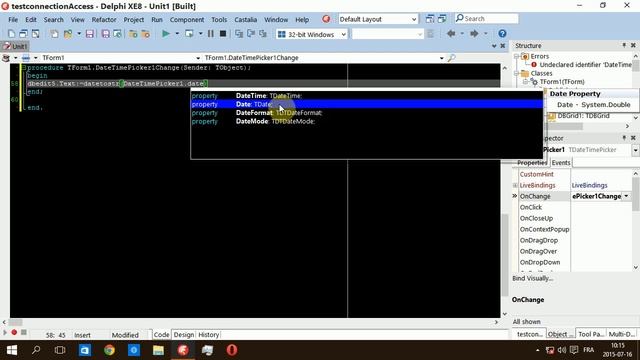Open the Open file dropdown arrow
The height and width of the screenshot is (360, 640).
coord(79,34)
